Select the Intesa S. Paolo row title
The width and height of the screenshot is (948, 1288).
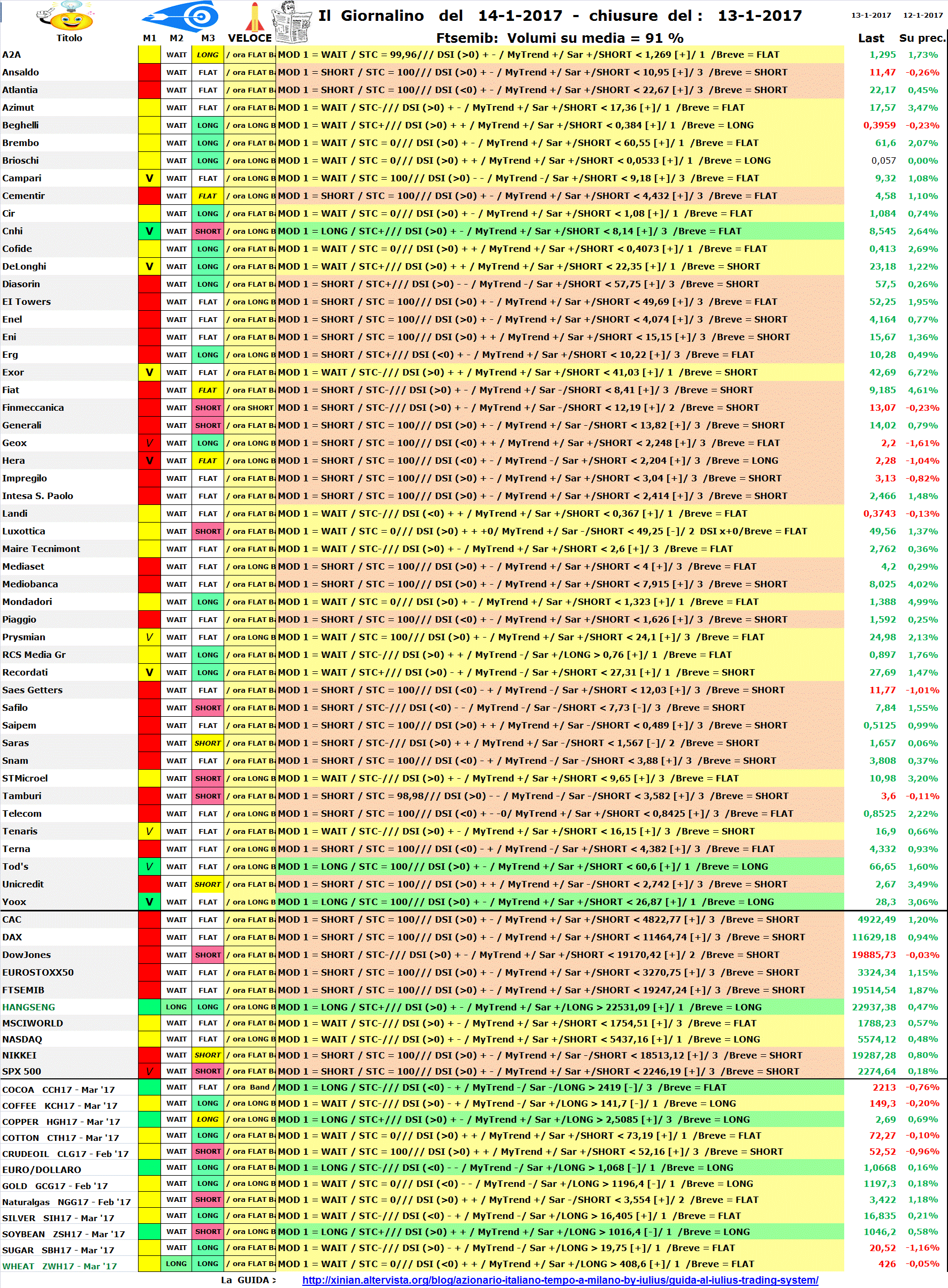click(37, 496)
